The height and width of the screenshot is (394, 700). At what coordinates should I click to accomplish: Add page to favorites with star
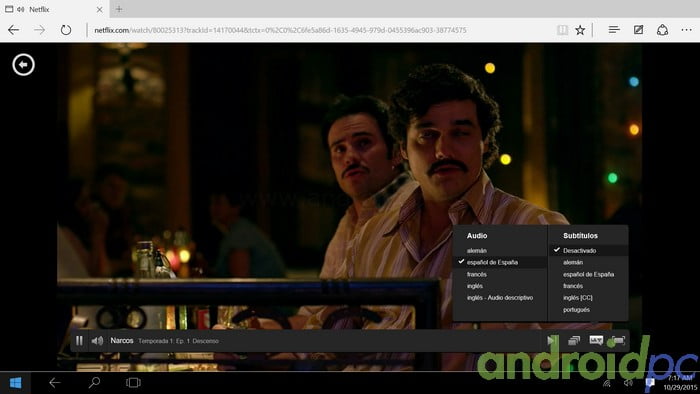[x=580, y=30]
